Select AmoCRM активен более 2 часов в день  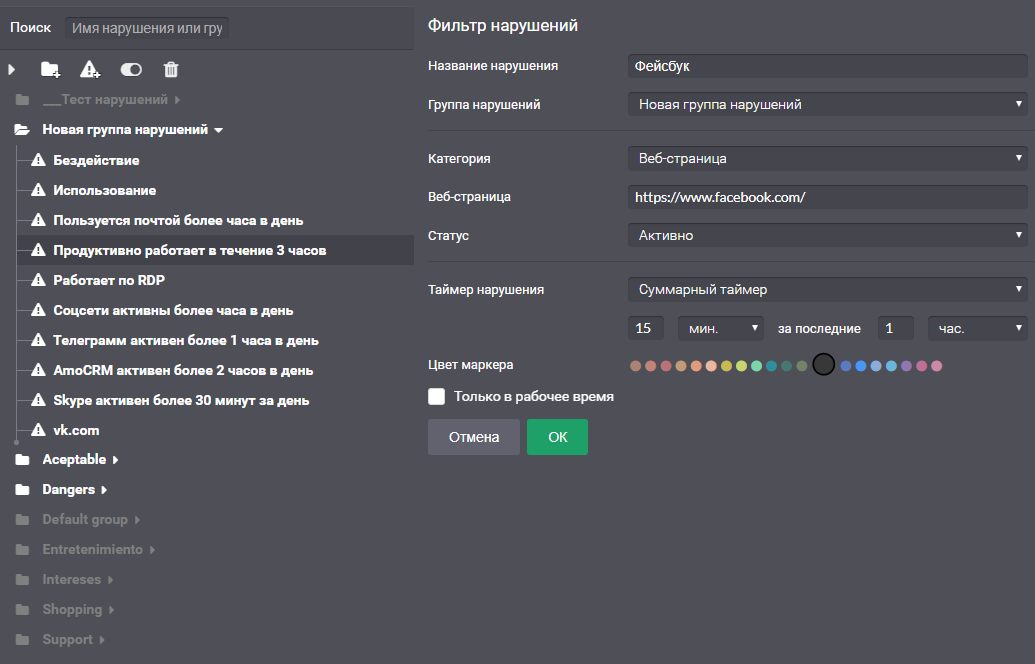point(183,370)
